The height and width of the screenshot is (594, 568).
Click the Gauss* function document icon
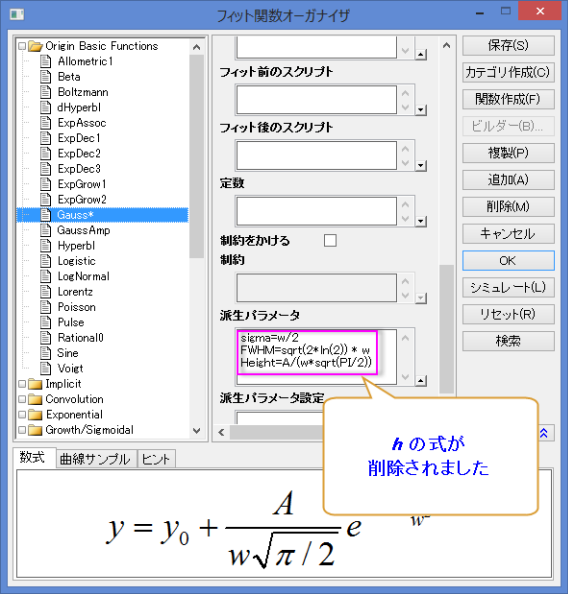(45, 215)
